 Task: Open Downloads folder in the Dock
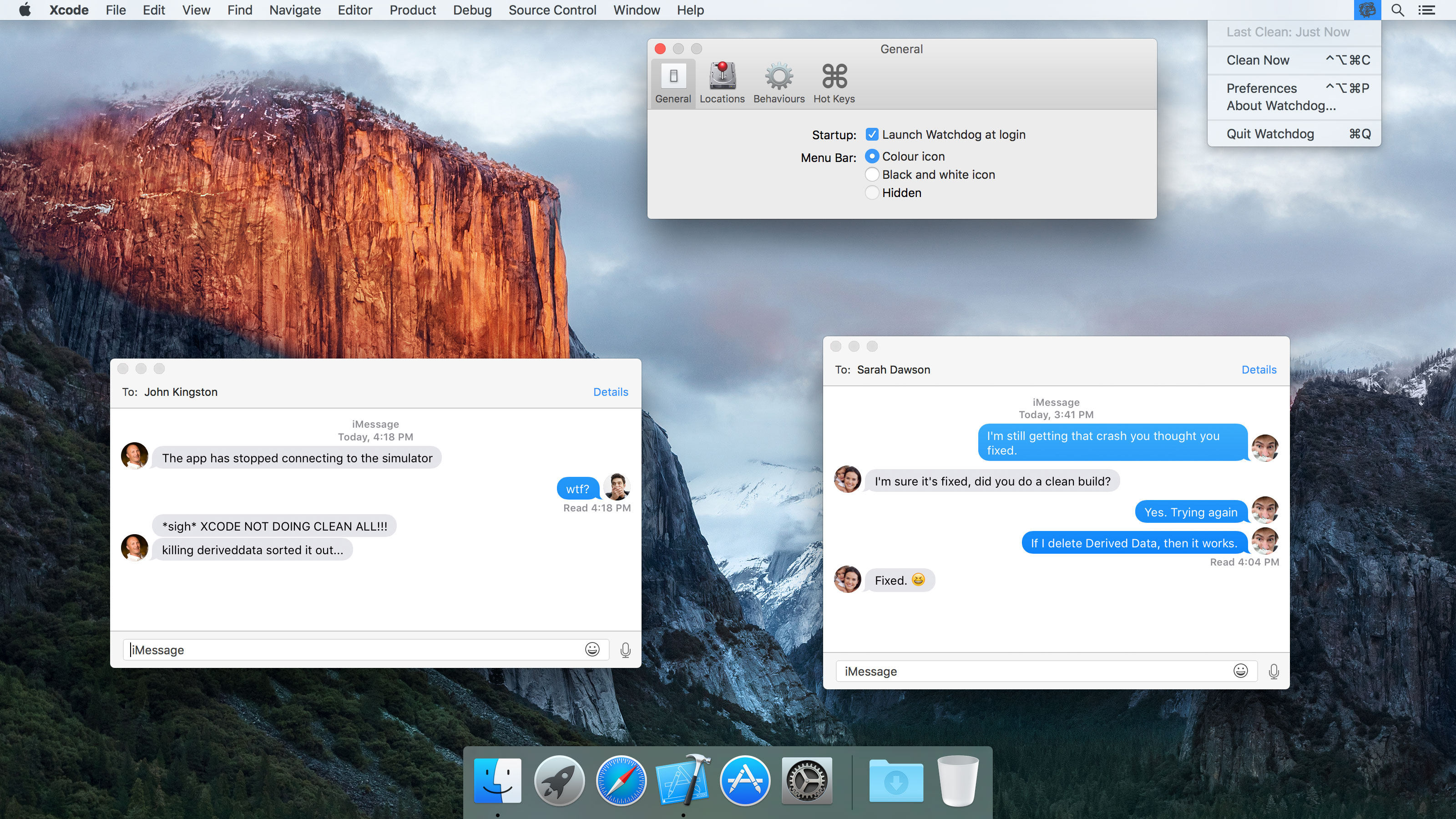896,781
